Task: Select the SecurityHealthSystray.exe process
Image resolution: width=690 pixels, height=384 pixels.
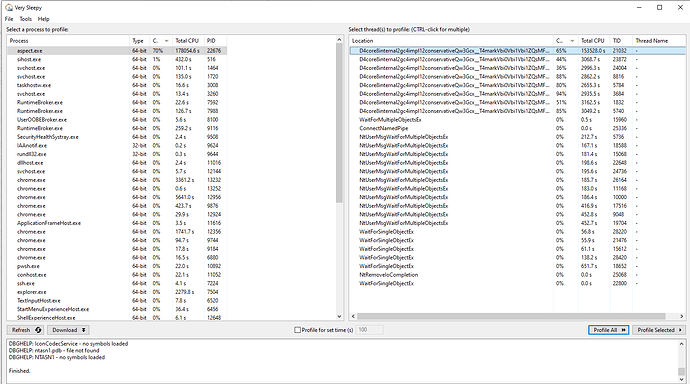Action: [117, 137]
